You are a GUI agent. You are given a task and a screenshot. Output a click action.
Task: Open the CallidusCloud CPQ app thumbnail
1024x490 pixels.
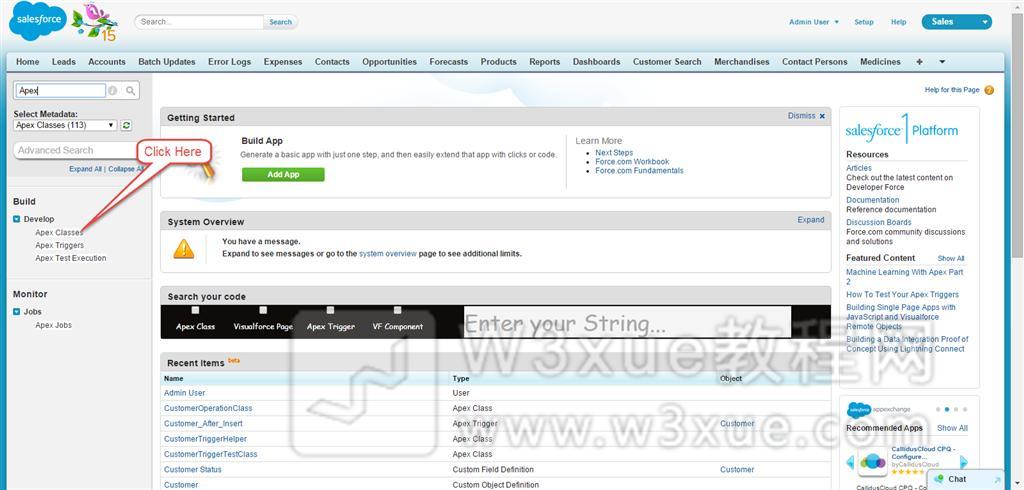[x=872, y=462]
